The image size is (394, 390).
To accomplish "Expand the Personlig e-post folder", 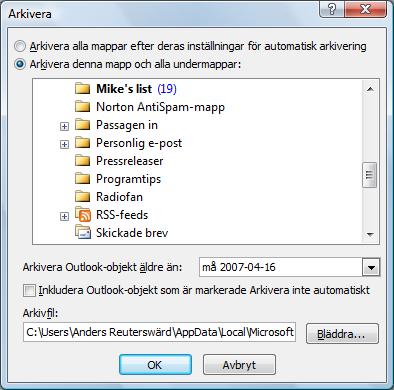I will [64, 144].
